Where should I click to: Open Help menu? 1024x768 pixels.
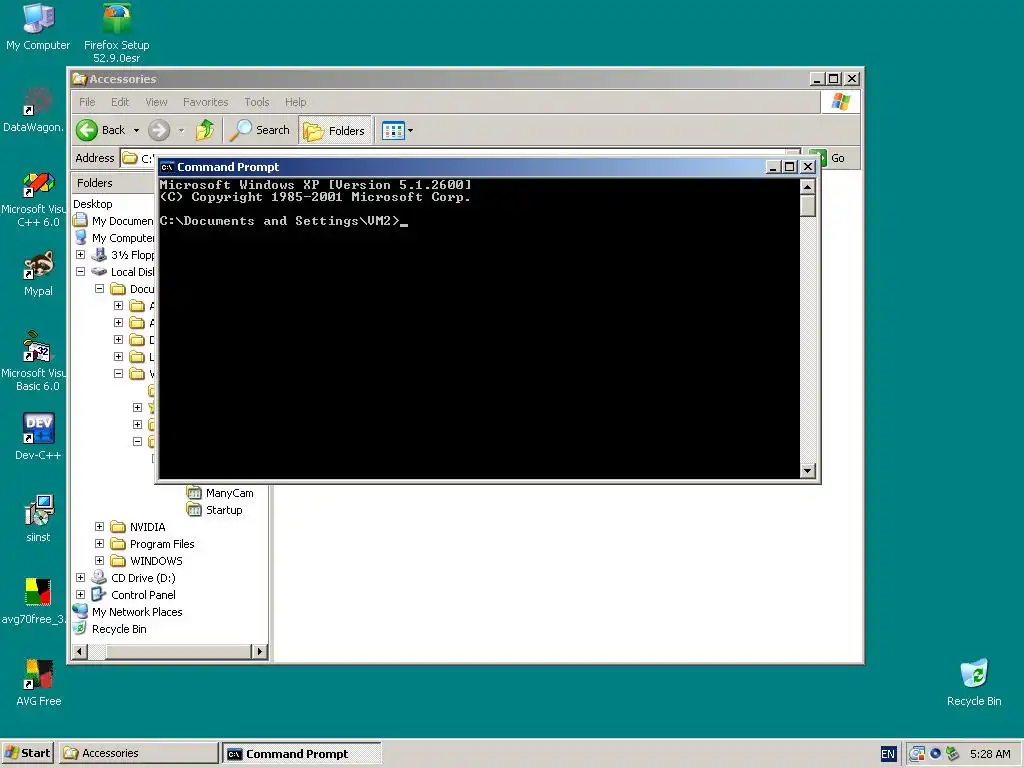point(295,102)
